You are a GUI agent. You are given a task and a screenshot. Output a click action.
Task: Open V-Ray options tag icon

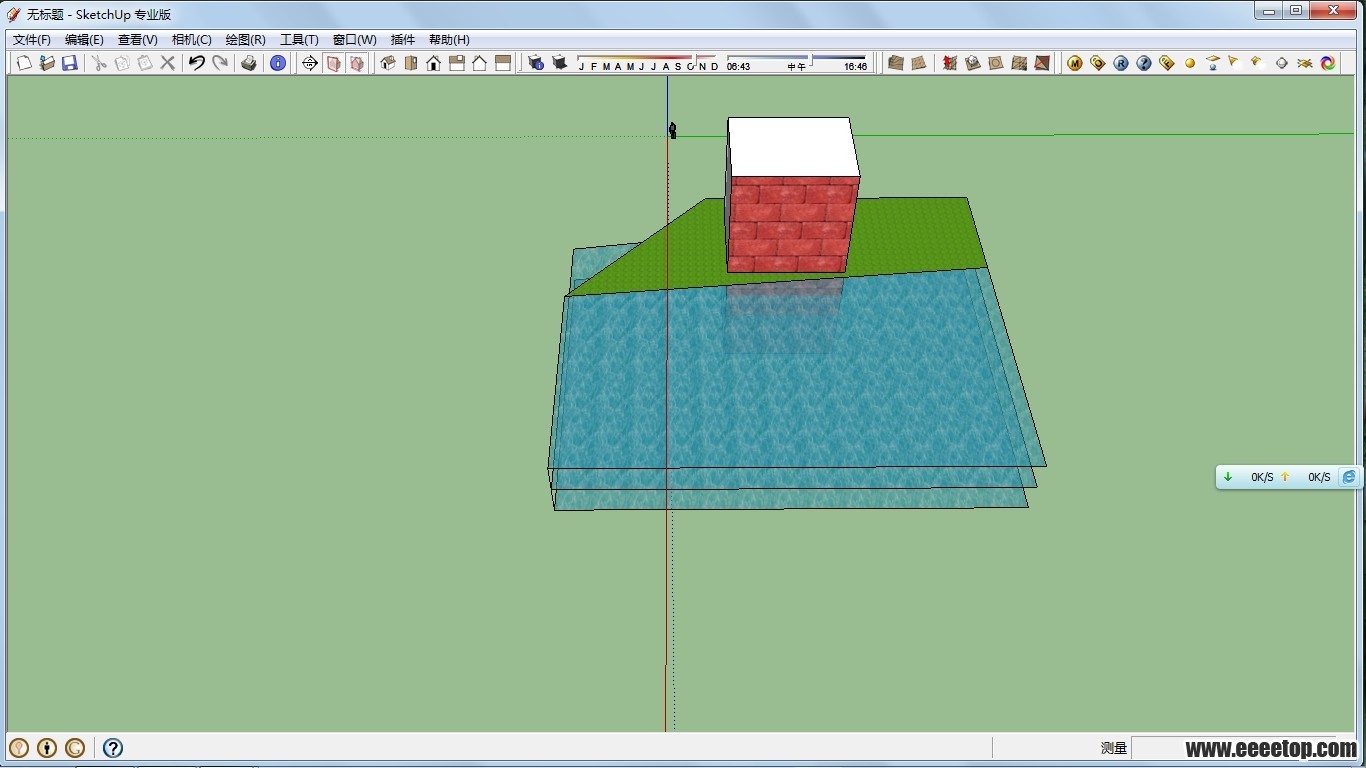pyautogui.click(x=1098, y=63)
